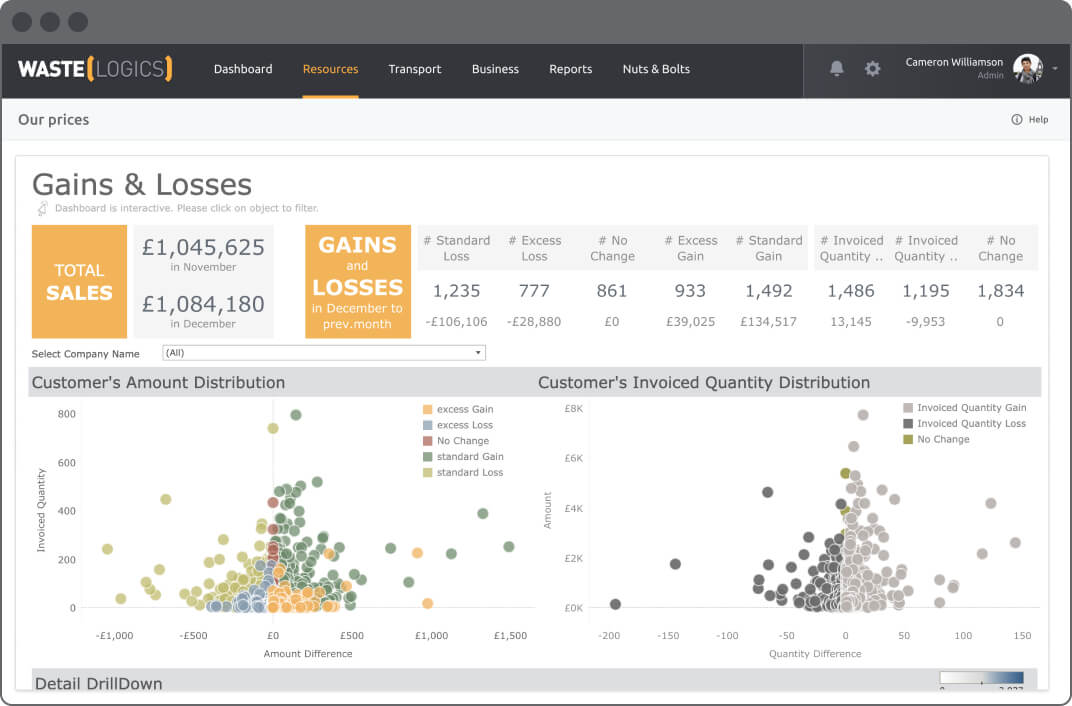
Task: Click the excess Gain legend swatch
Action: click(428, 410)
